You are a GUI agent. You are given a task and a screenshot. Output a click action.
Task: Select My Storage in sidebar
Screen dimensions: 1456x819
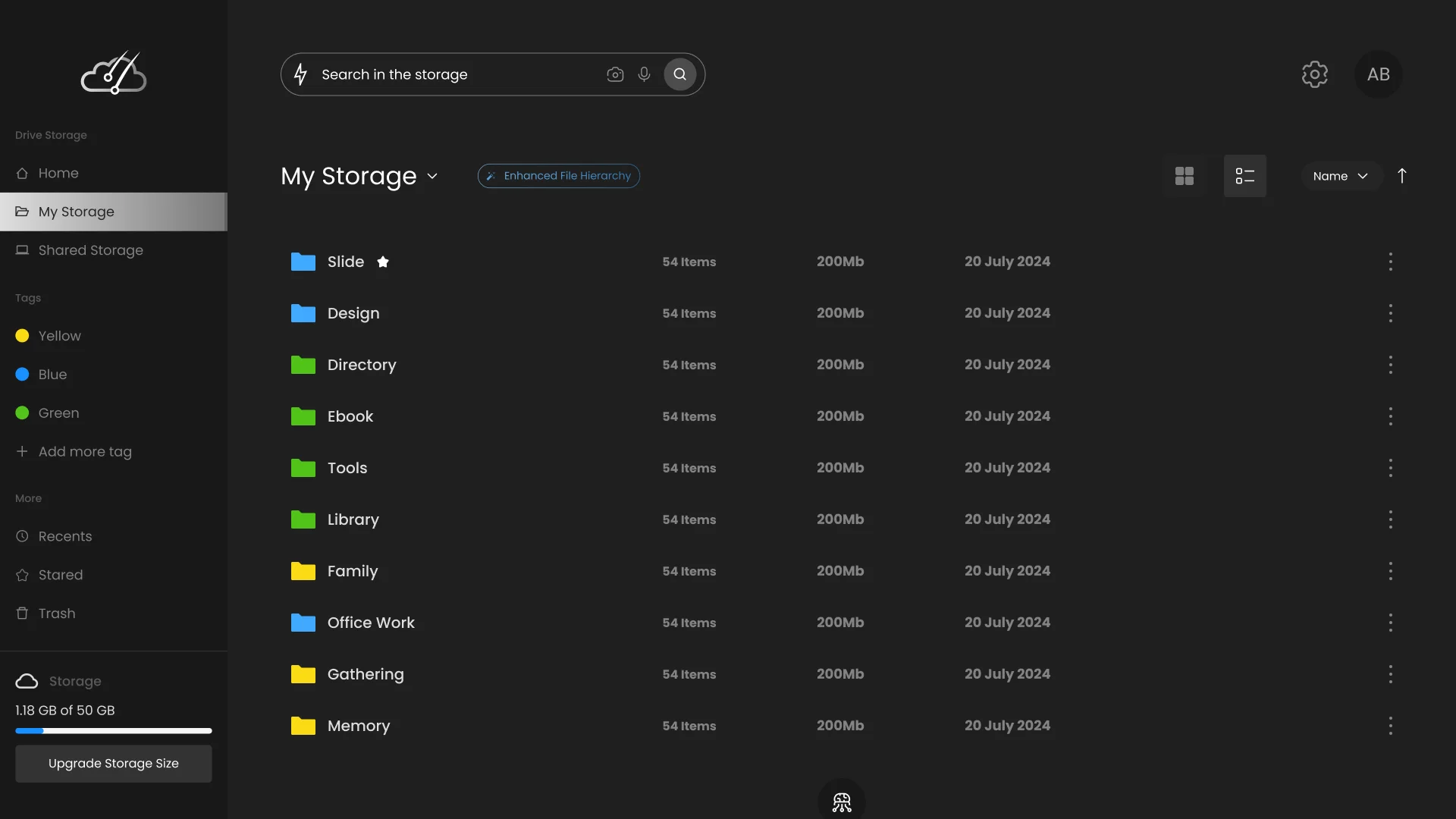coord(114,212)
